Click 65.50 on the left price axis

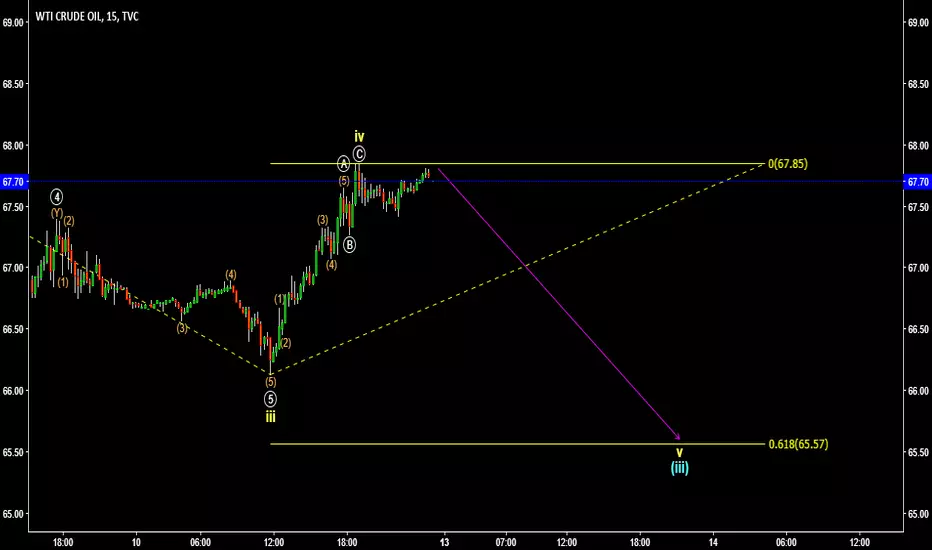(13, 452)
